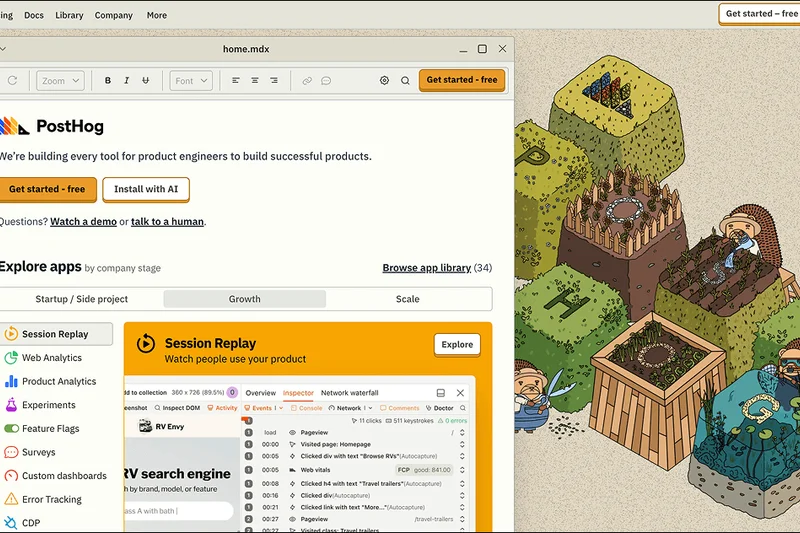Click the comment bubble toolbar icon
This screenshot has width=800, height=533.
[326, 81]
